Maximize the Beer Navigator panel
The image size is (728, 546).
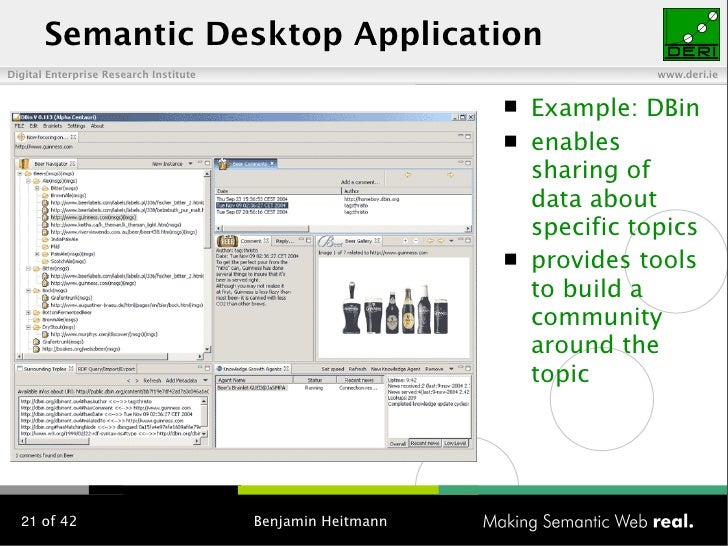pyautogui.click(x=207, y=163)
